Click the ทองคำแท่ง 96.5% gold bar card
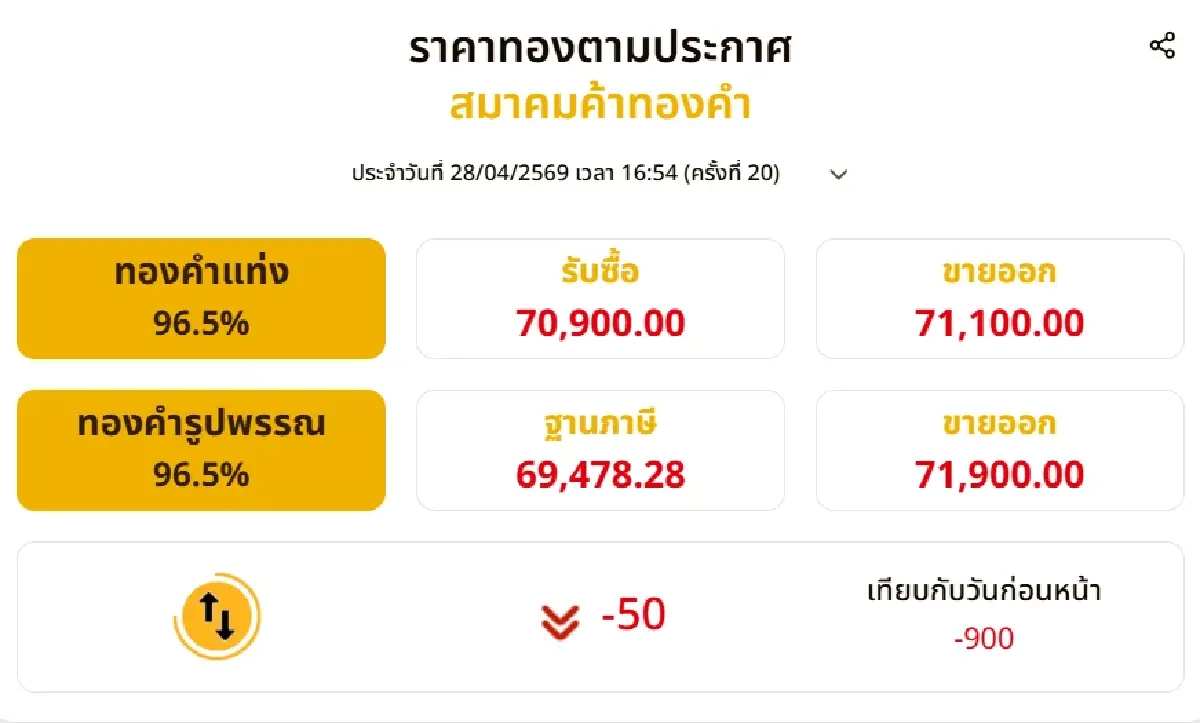 coord(200,297)
